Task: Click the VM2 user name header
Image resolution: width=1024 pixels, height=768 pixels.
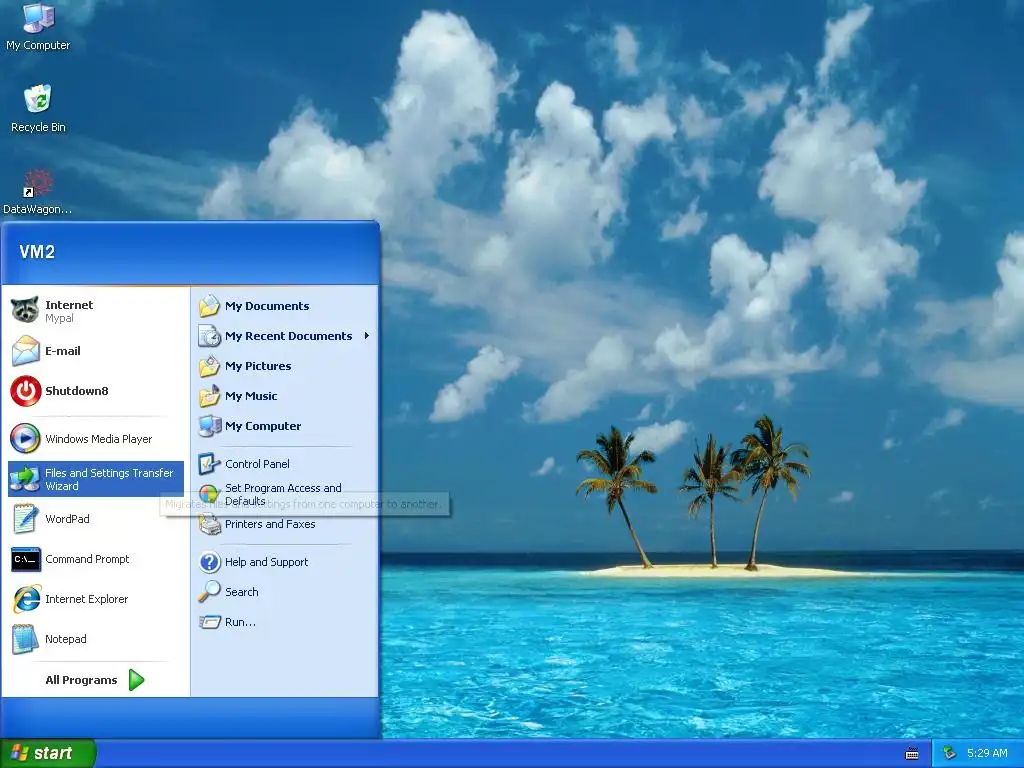Action: pos(37,252)
